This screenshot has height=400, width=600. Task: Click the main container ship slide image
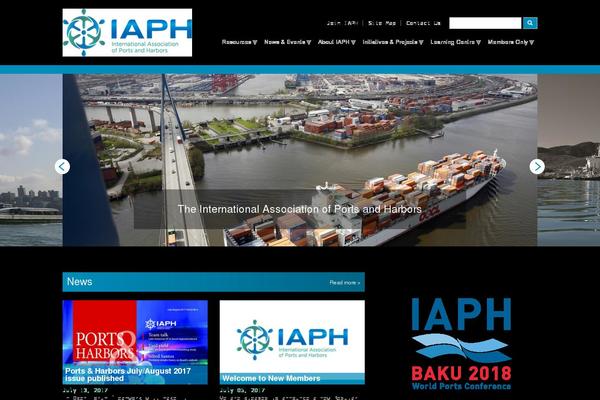[300, 160]
